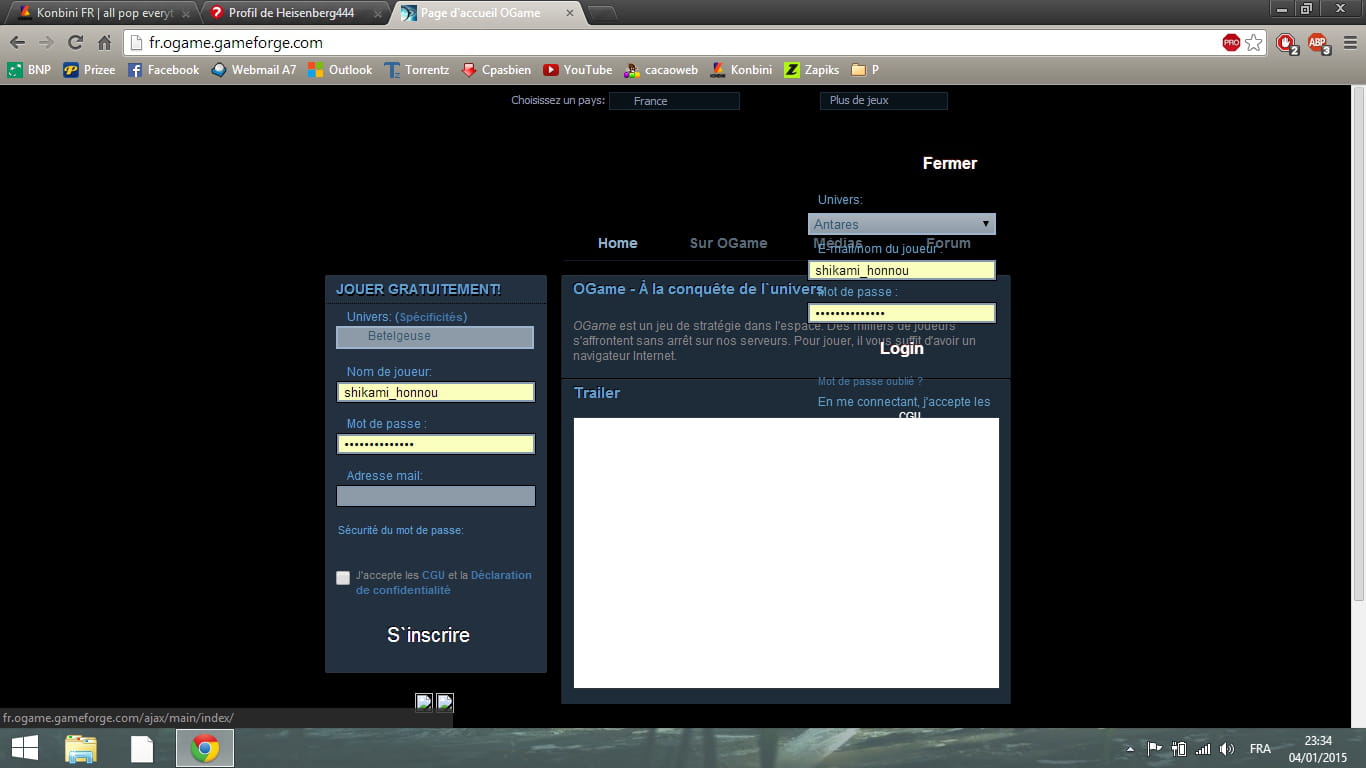
Task: Click the Chrome icon in the taskbar
Action: point(205,748)
